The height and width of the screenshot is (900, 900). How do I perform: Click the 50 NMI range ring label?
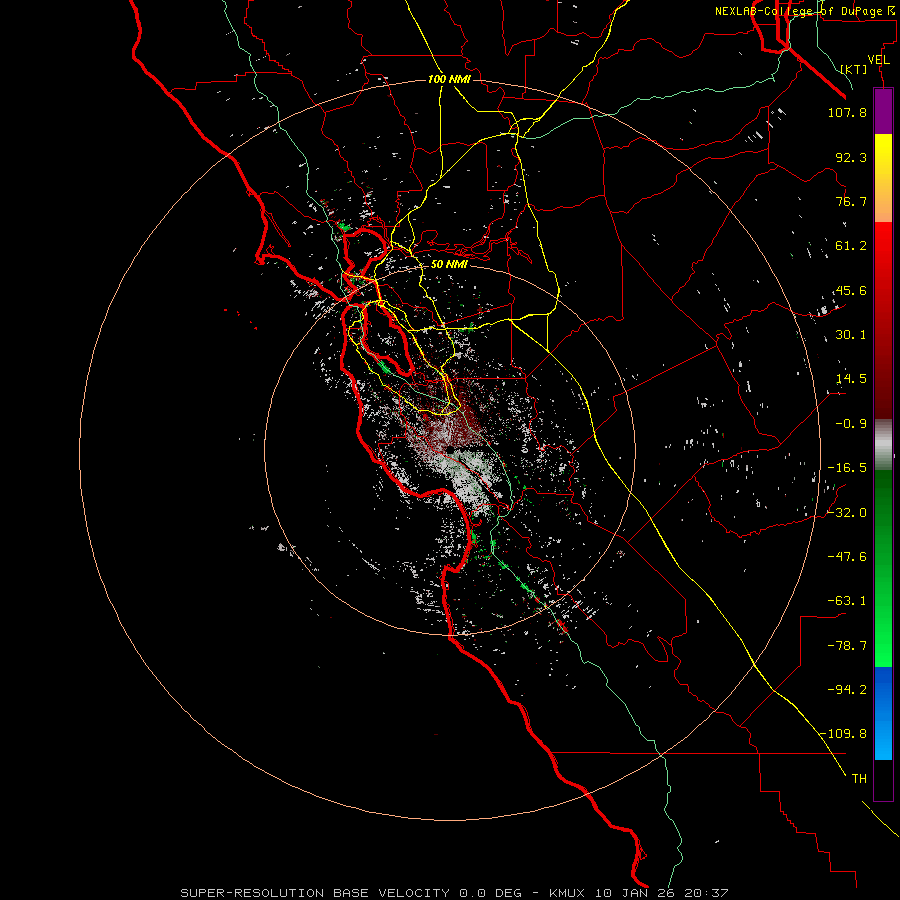click(449, 265)
